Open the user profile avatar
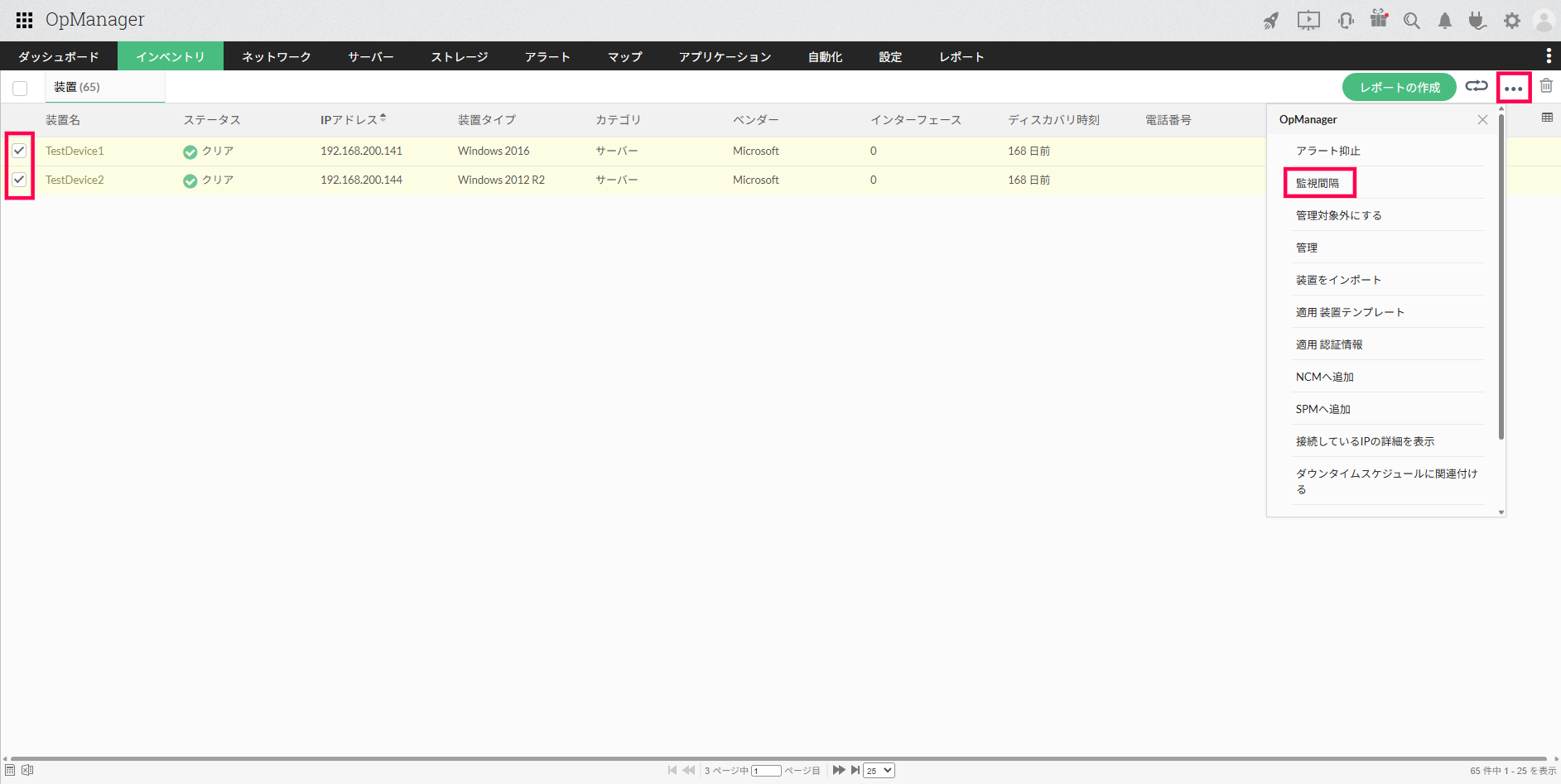 (x=1544, y=21)
